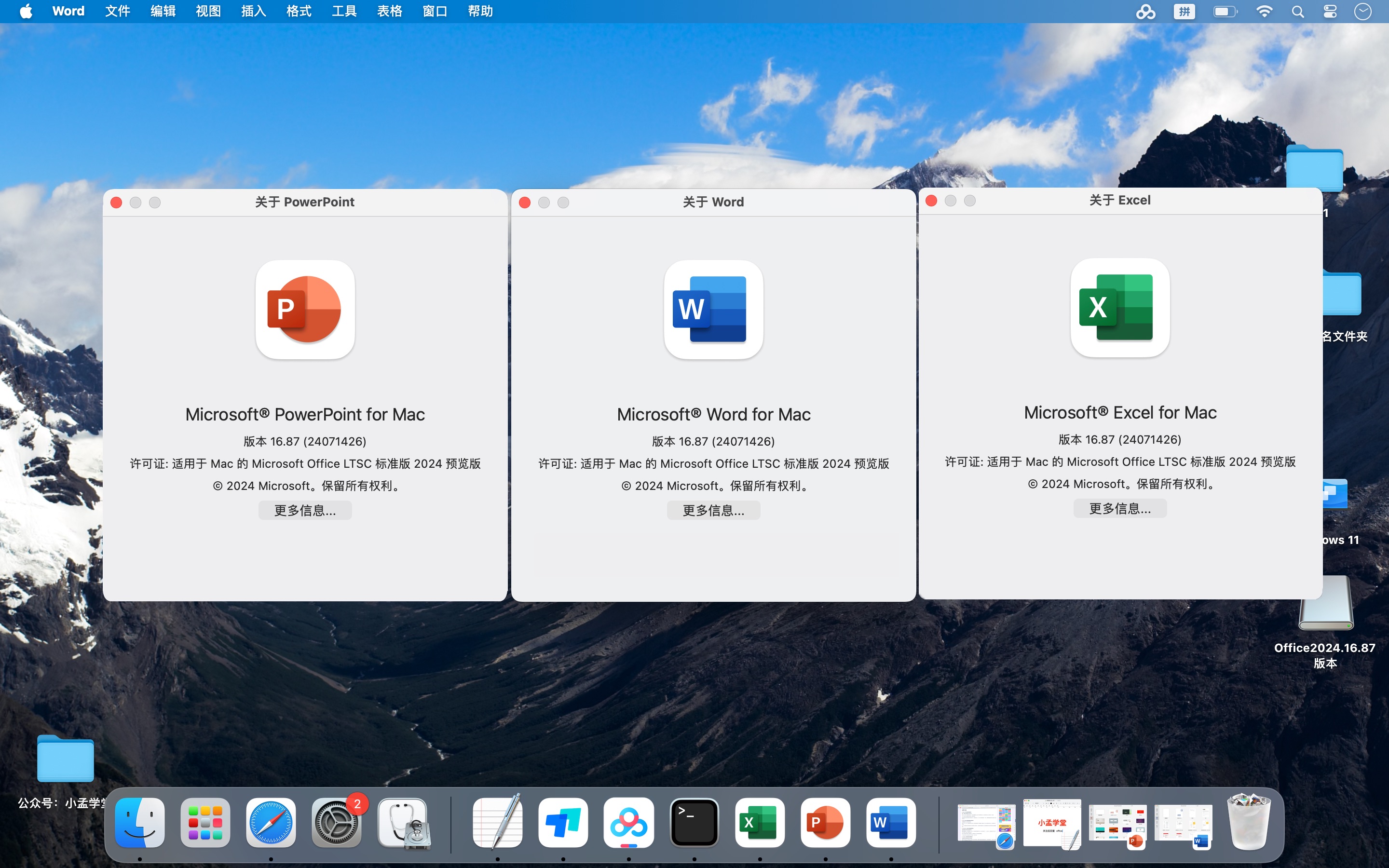This screenshot has width=1389, height=868.
Task: Switch the 拼 input method indicator
Action: click(1184, 11)
